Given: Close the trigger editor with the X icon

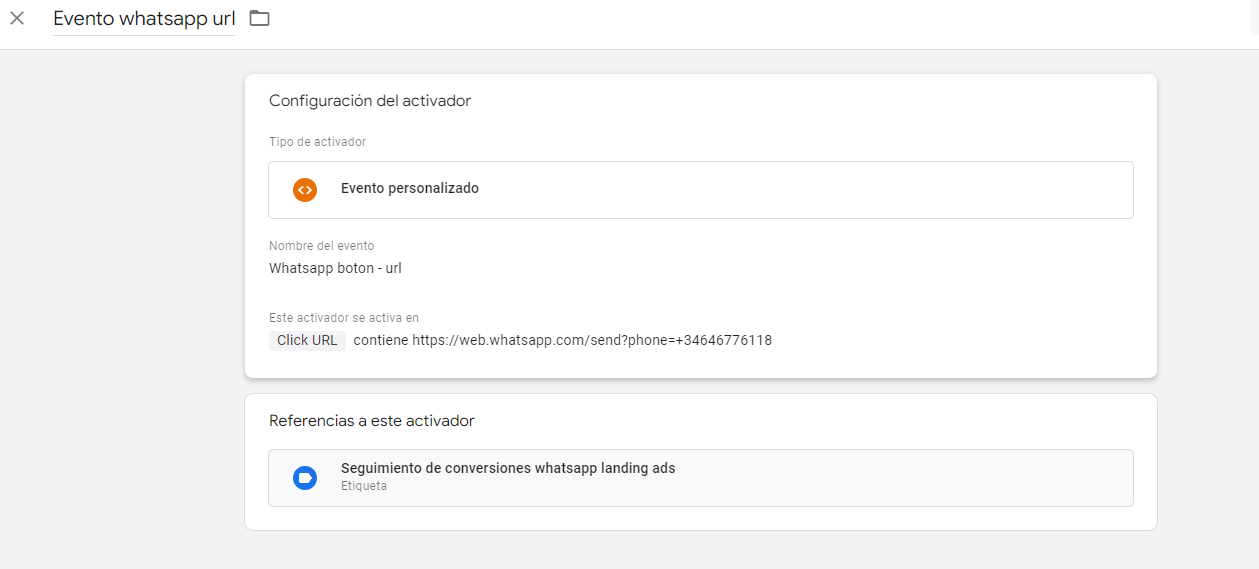Looking at the screenshot, I should click(x=17, y=18).
